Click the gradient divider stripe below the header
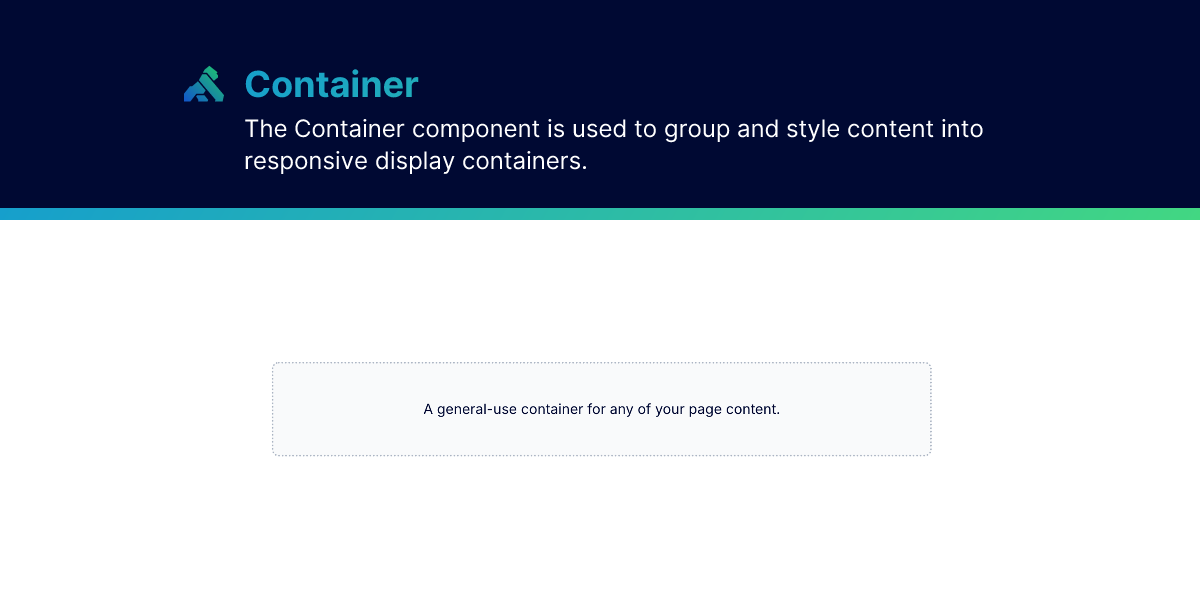Screen dimensions: 1200x600 pos(600,212)
